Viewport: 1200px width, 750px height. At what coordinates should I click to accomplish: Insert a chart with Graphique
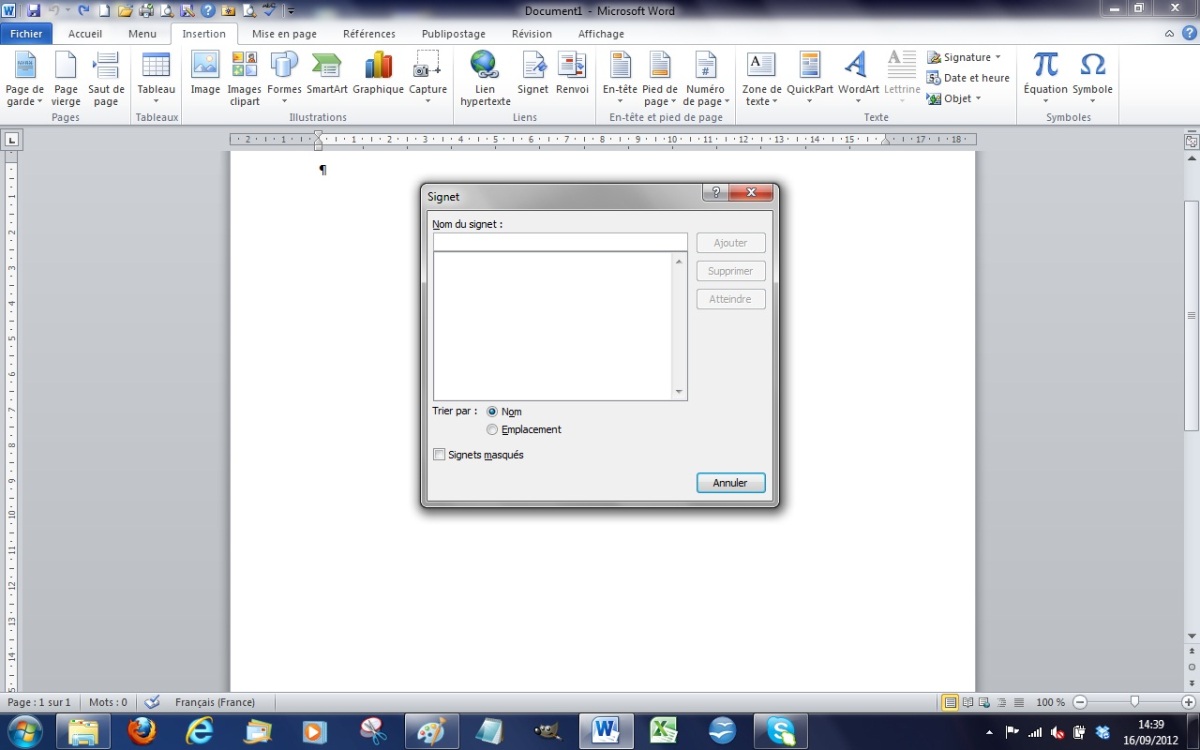coord(378,74)
